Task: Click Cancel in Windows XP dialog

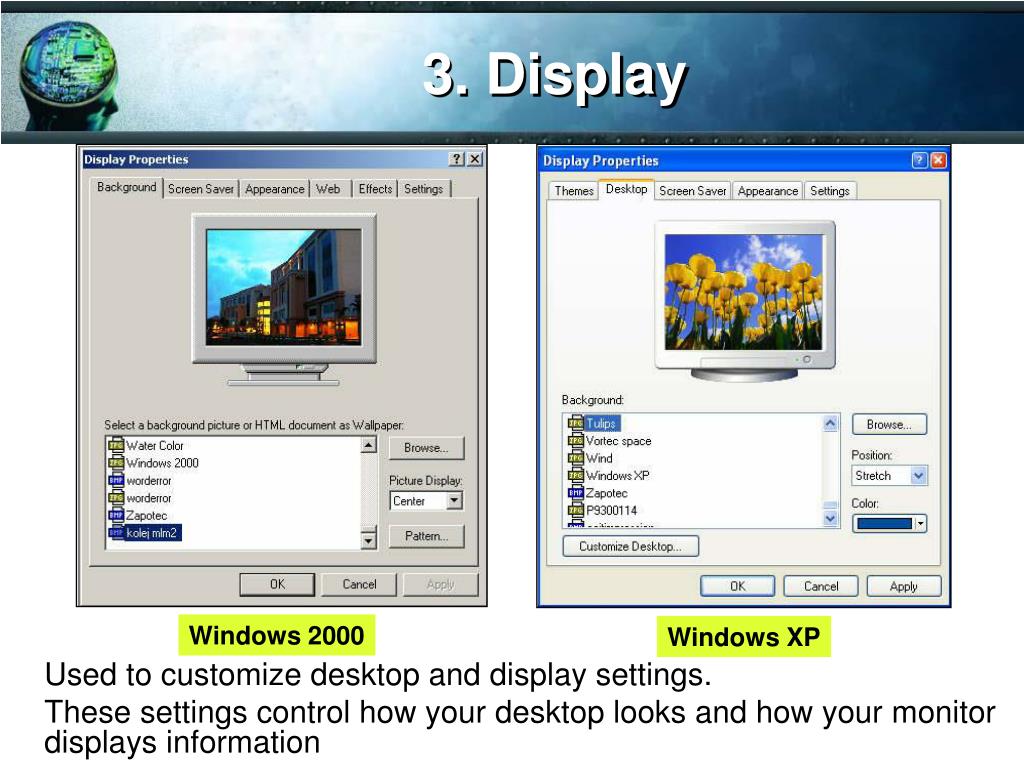Action: (821, 586)
